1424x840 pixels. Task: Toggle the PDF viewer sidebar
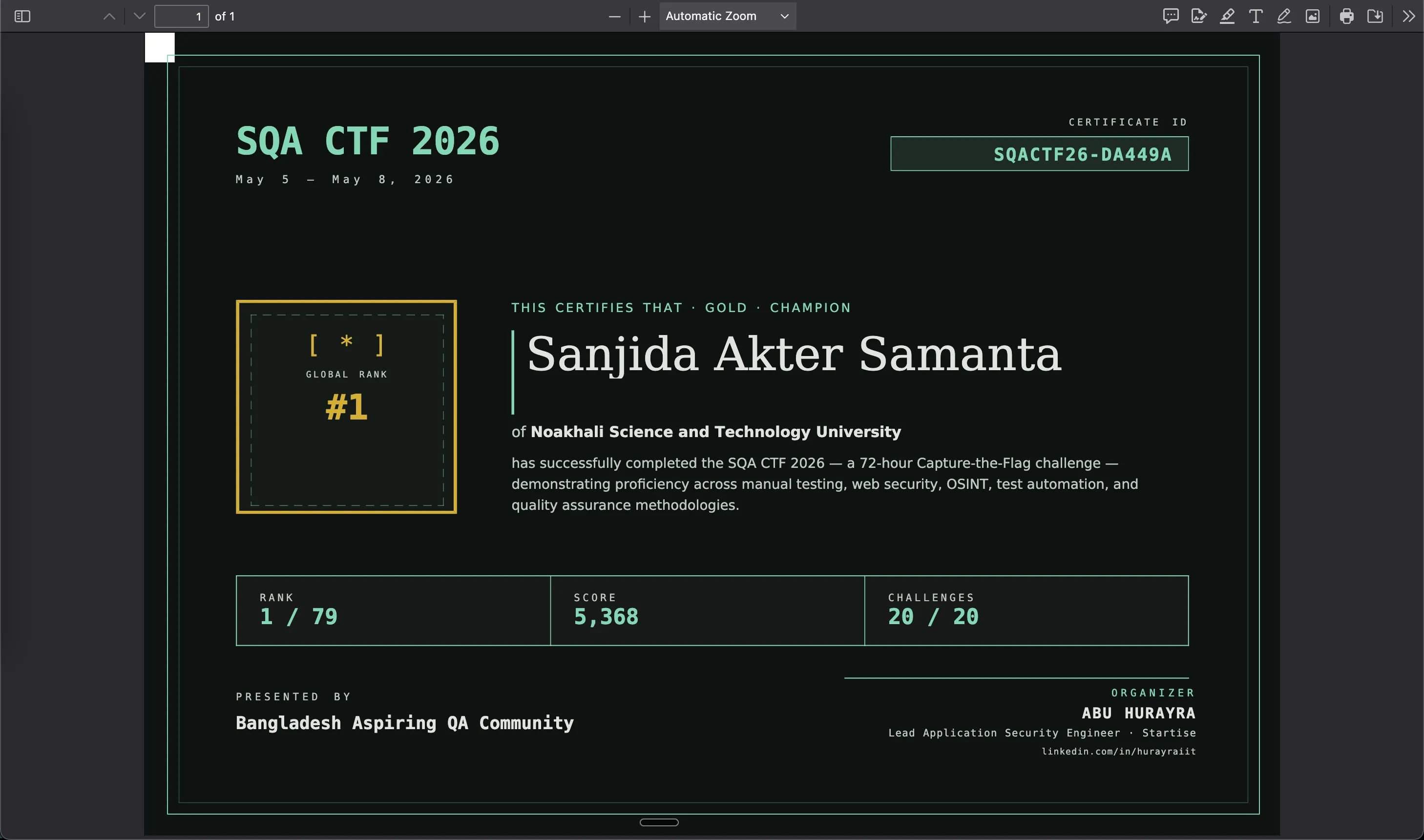click(22, 17)
